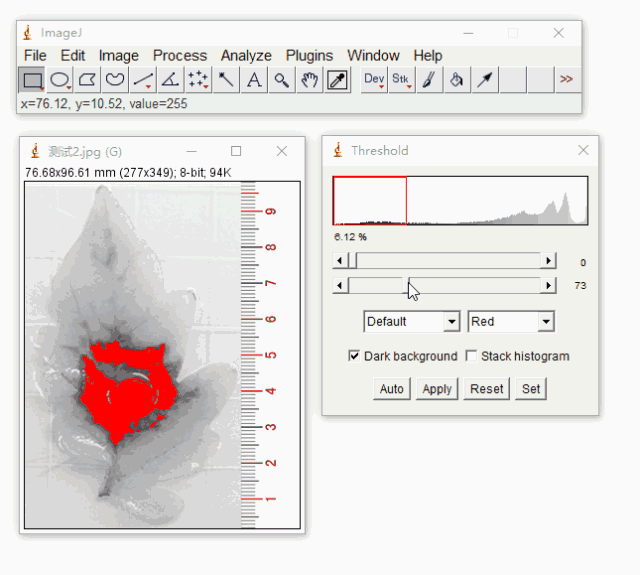Select the Arrow tool
The width and height of the screenshot is (640, 575).
click(x=485, y=80)
